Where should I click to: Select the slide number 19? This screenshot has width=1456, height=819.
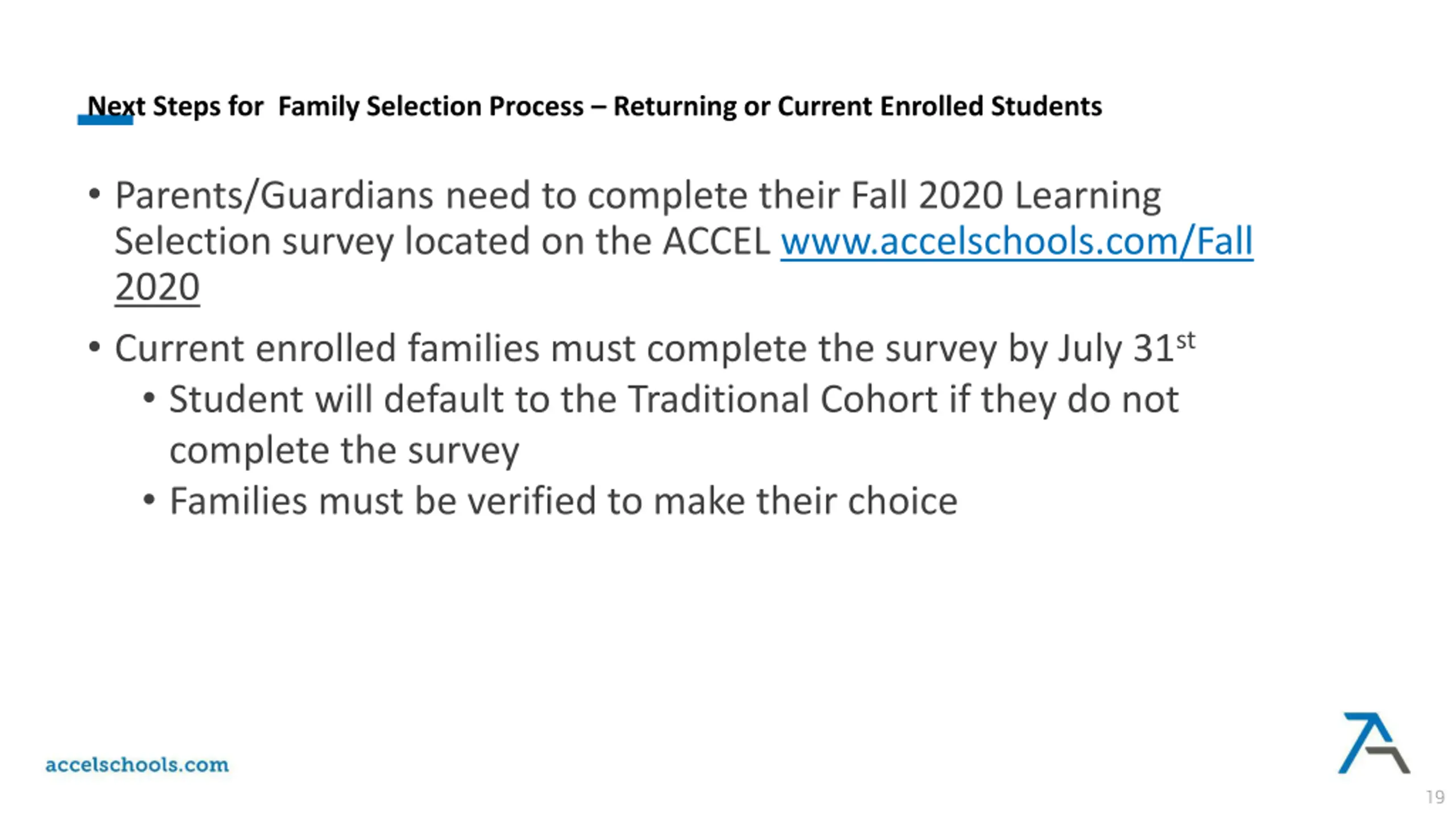pyautogui.click(x=1435, y=797)
